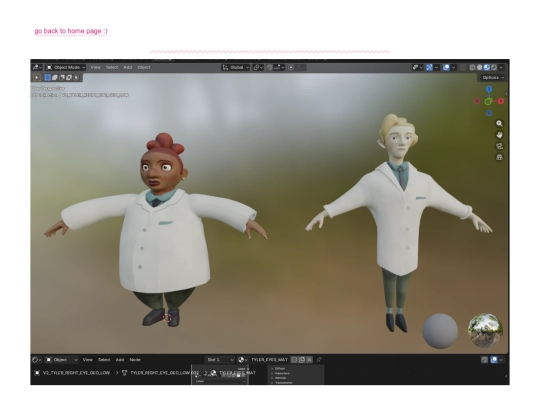This screenshot has height=405, width=540.
Task: Click the TYLER_EYES_MAT material name field
Action: click(269, 360)
